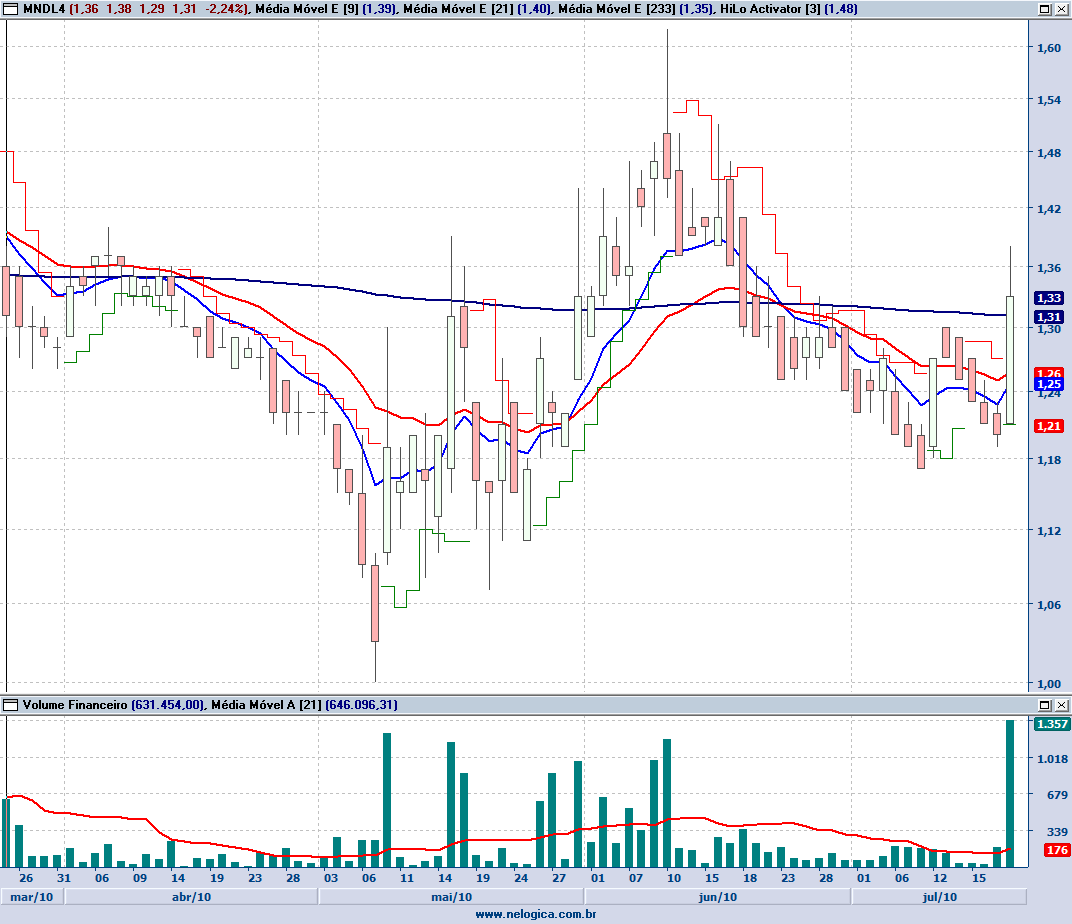Viewport: 1072px width, 924px height.
Task: Click the tallest last volume bar
Action: pyautogui.click(x=1010, y=793)
